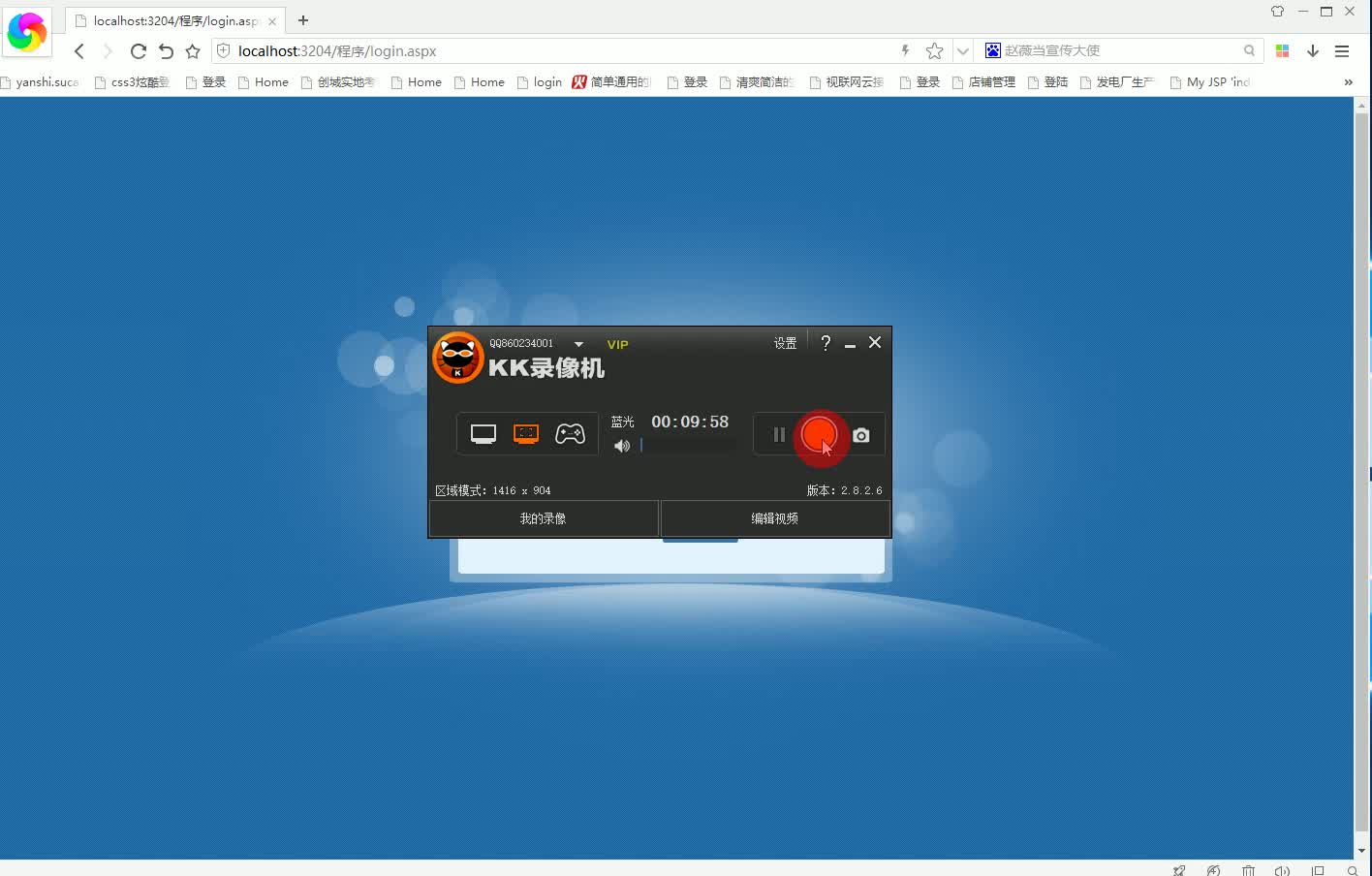
Task: Open the css3炫酷登 bookmark
Action: click(x=133, y=82)
